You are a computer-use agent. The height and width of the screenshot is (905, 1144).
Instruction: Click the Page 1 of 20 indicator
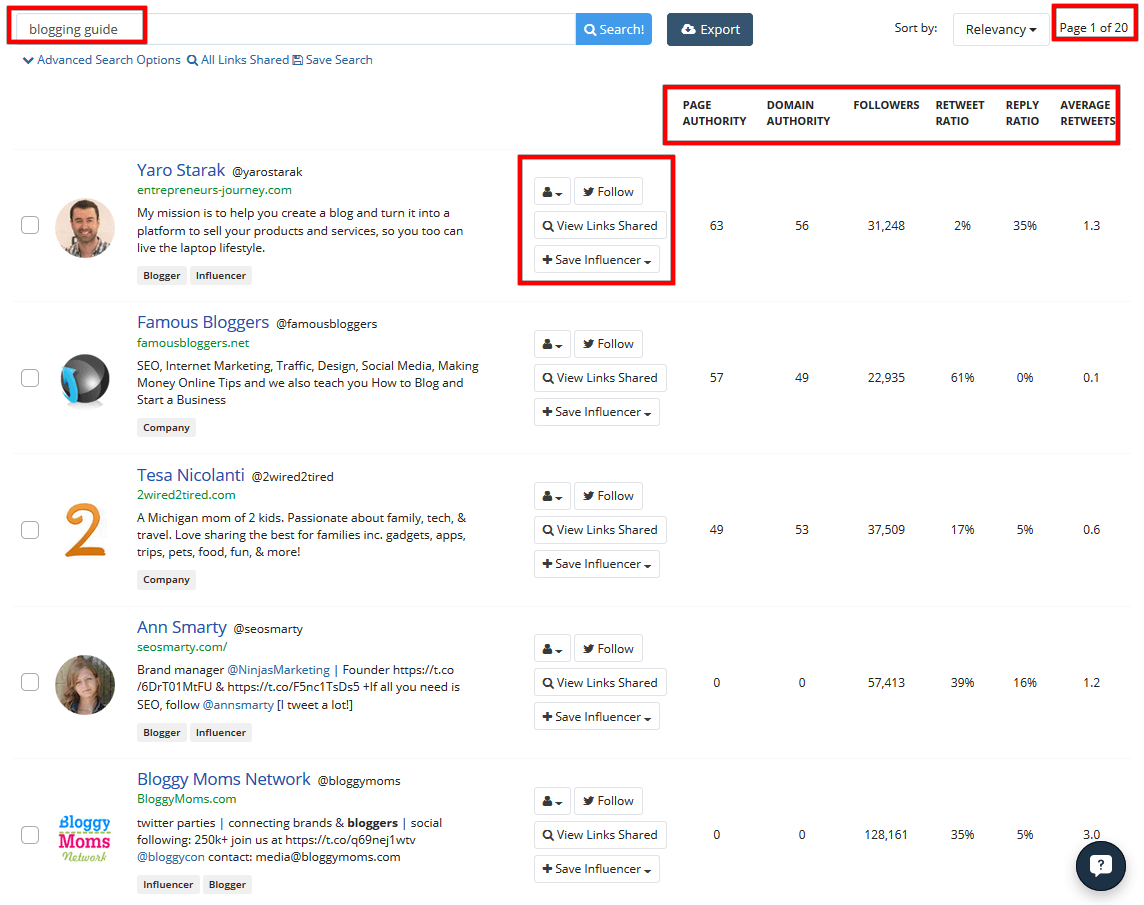pyautogui.click(x=1093, y=28)
